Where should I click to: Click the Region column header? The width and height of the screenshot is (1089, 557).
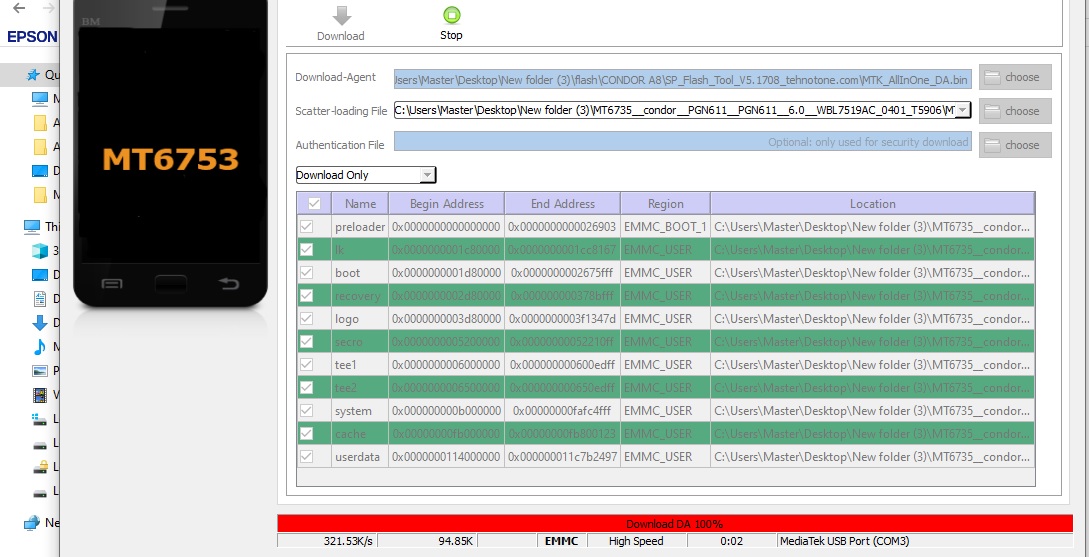[665, 203]
